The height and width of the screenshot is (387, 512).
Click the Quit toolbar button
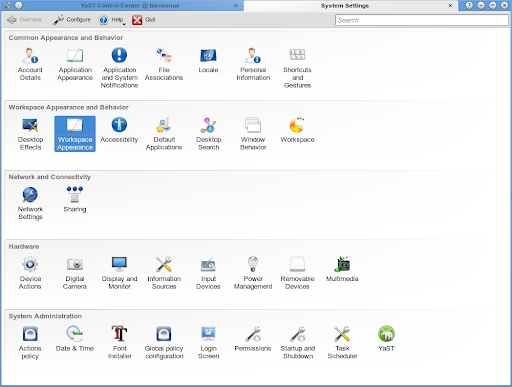(144, 20)
